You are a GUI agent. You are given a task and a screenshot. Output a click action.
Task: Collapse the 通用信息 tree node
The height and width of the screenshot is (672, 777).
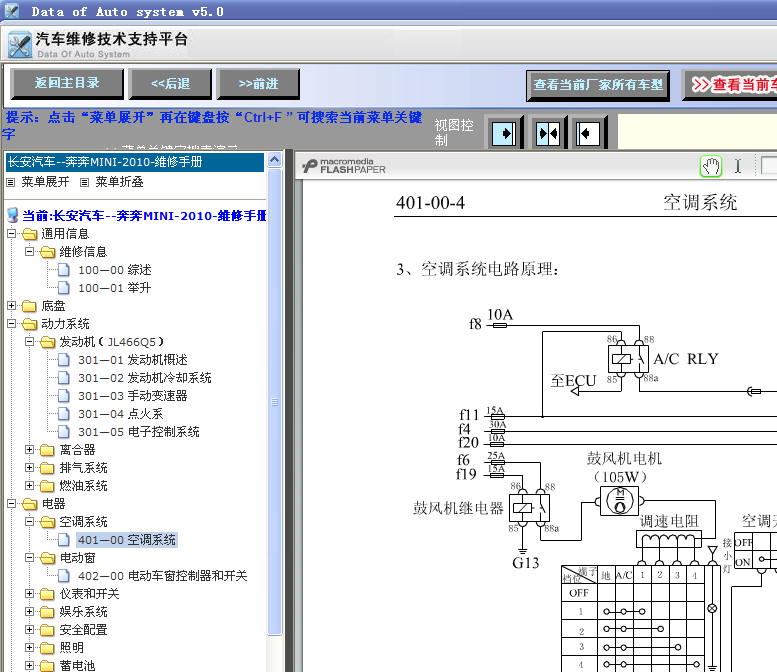coord(11,233)
